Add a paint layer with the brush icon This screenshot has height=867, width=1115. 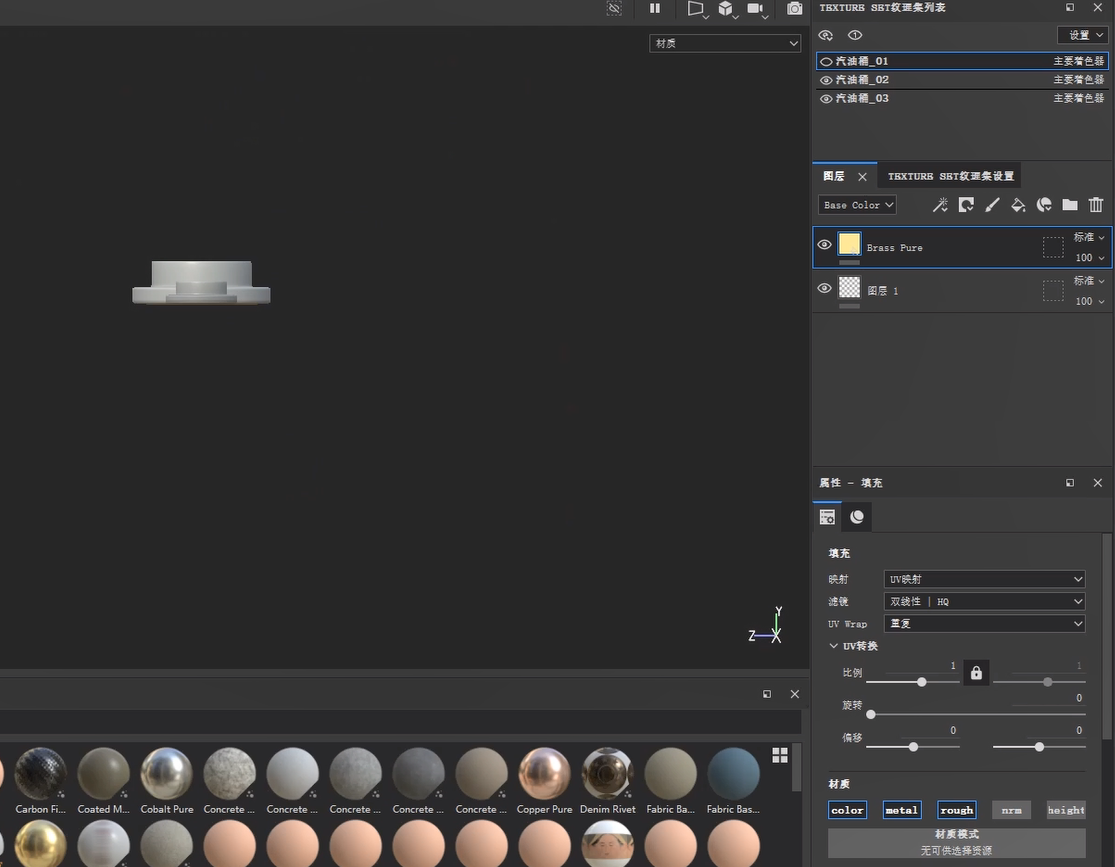pyautogui.click(x=992, y=205)
